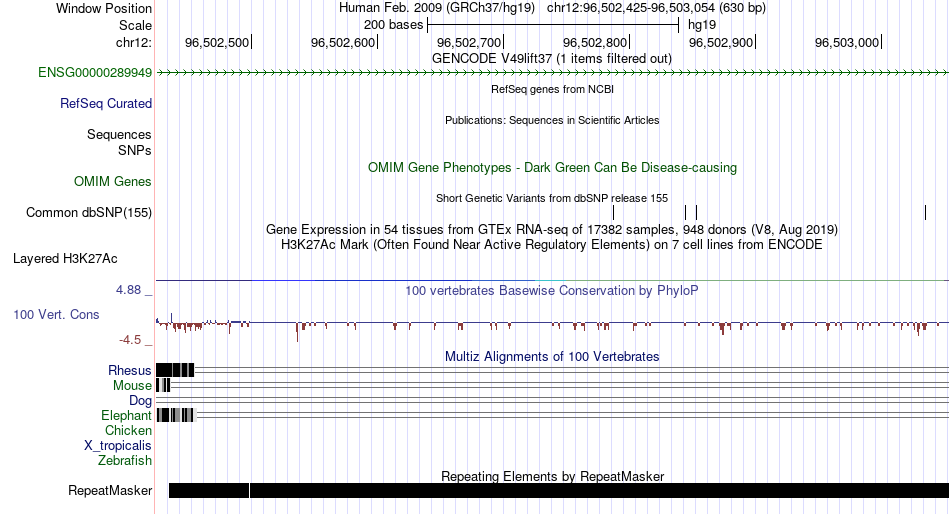
Task: Click the 4.88 PhyloP upper value
Action: (128, 290)
